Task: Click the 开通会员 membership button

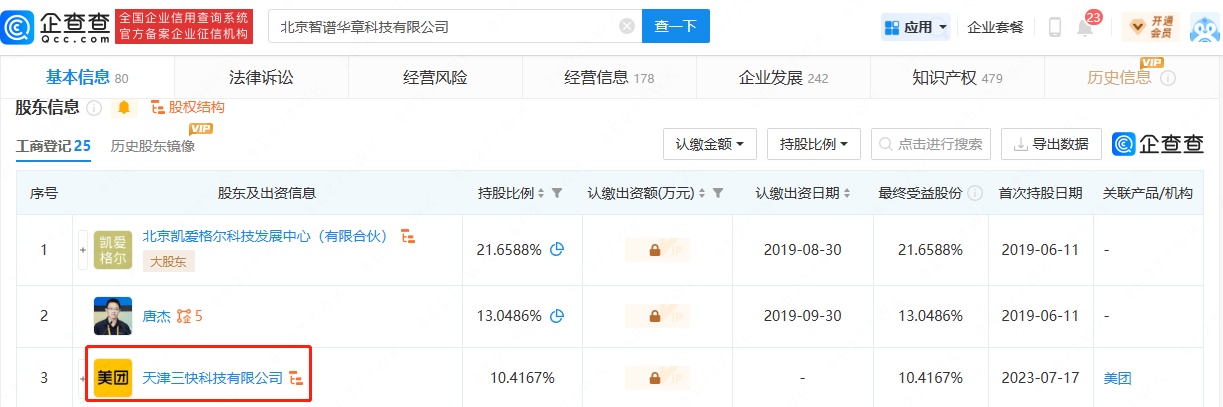Action: (x=1149, y=27)
